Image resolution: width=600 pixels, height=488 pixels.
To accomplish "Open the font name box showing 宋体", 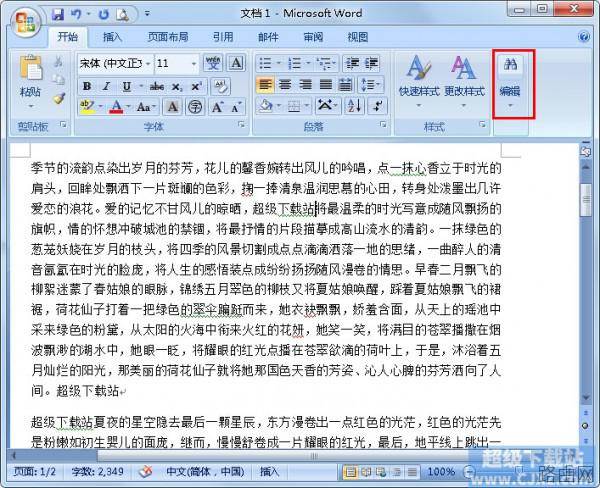I will pos(115,63).
